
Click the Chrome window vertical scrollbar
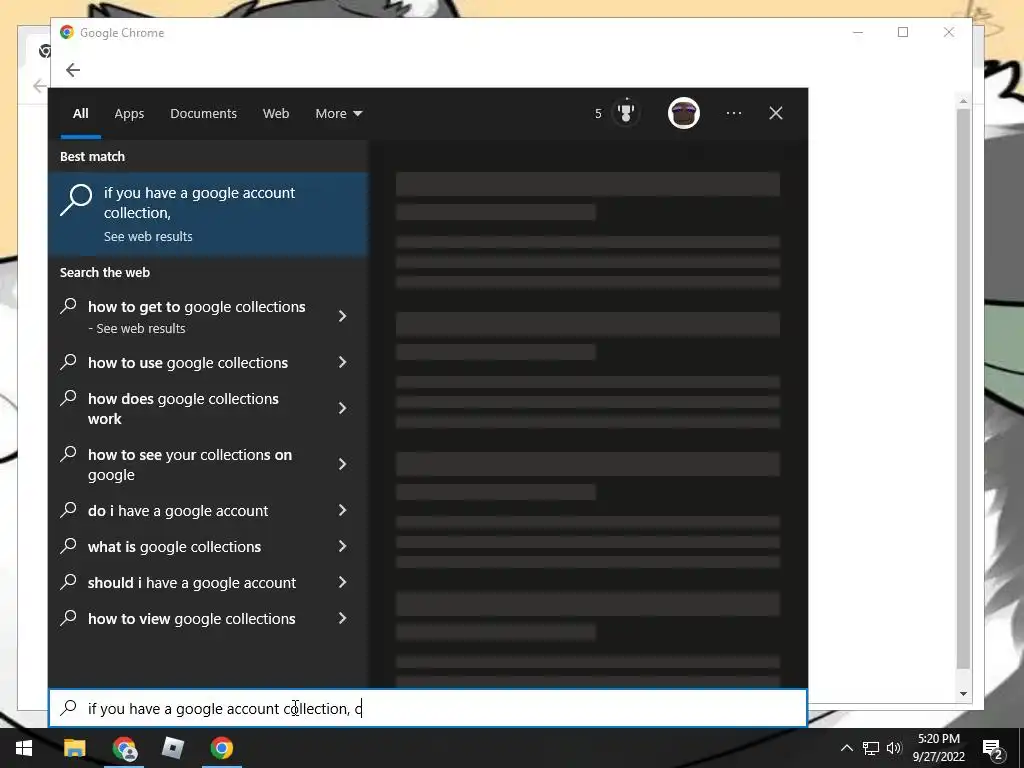click(963, 389)
